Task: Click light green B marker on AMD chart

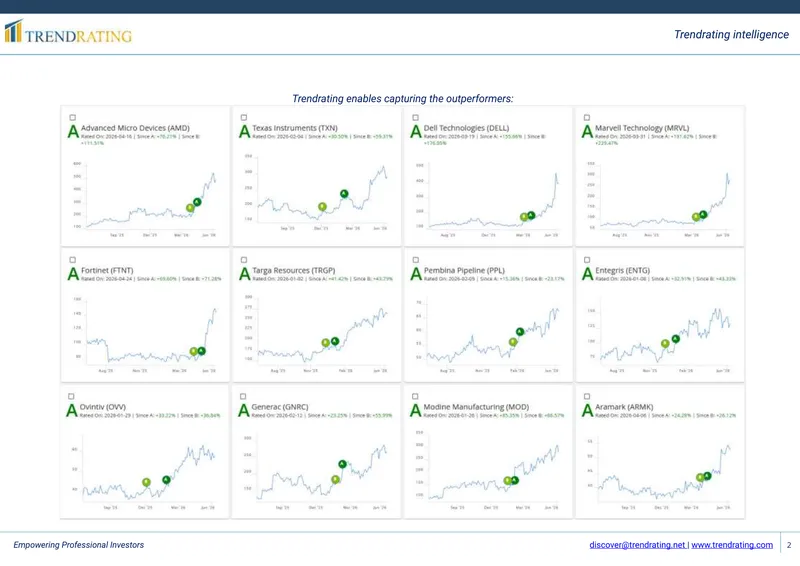Action: click(190, 208)
